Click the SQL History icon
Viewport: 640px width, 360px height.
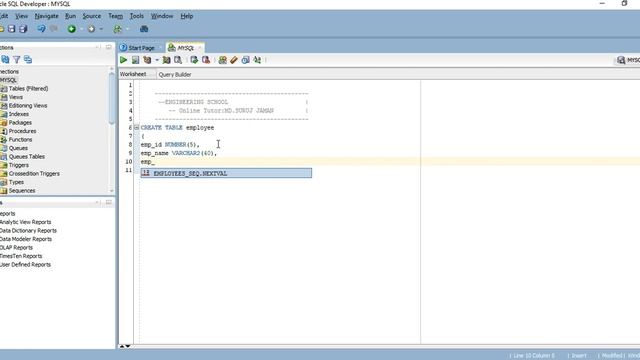coord(245,60)
